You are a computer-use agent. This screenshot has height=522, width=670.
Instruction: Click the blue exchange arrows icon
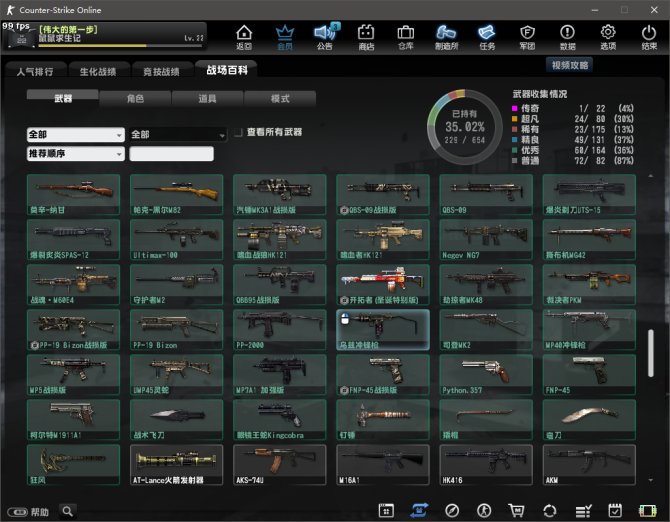[419, 510]
